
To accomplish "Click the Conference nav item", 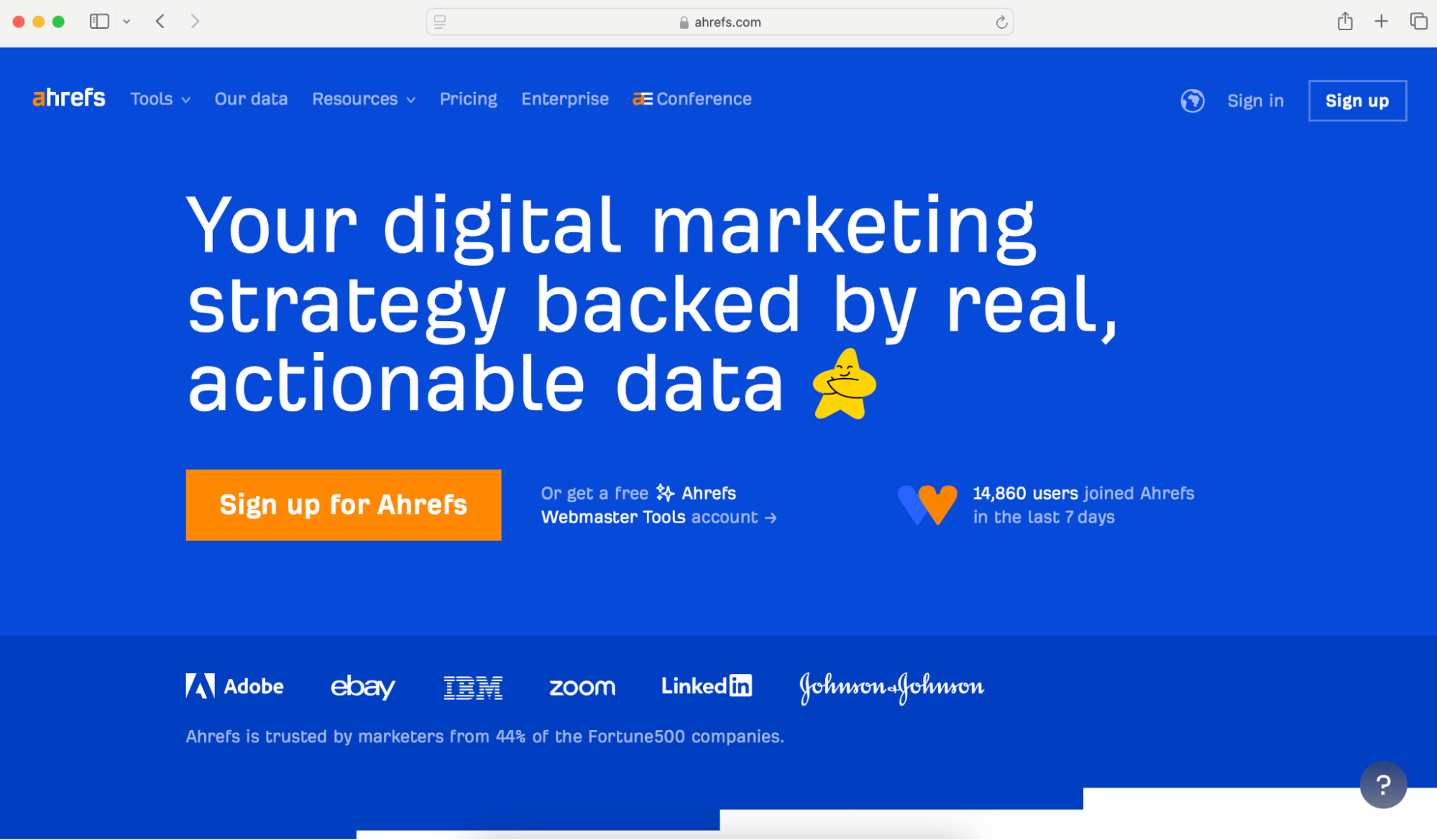I will (x=694, y=99).
